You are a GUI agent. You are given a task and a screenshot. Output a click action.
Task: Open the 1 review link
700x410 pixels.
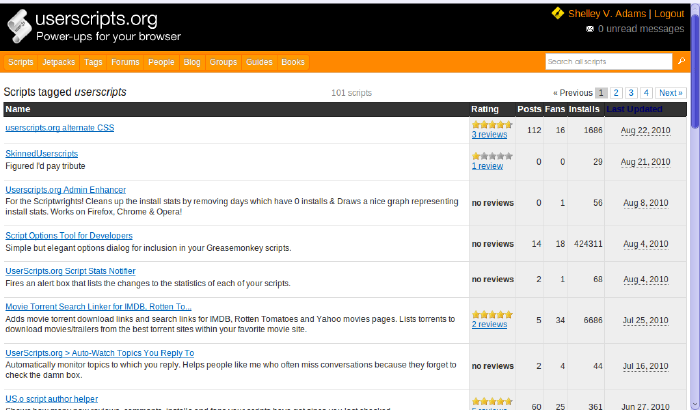click(487, 166)
